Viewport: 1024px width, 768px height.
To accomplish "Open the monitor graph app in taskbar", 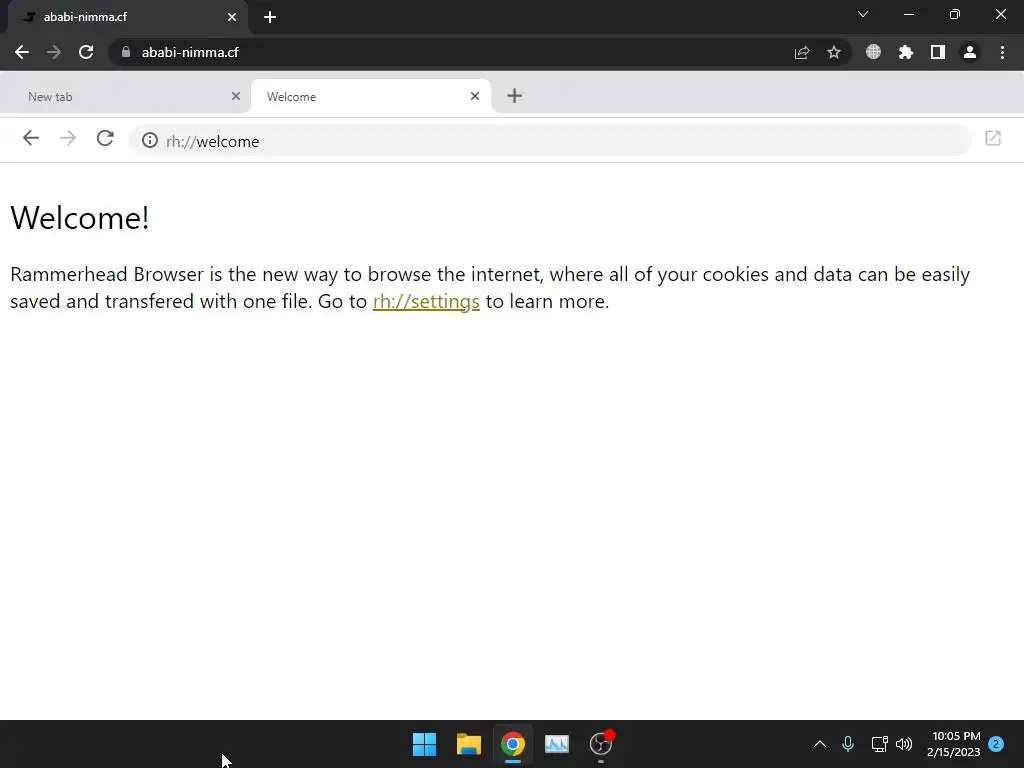I will coord(556,744).
